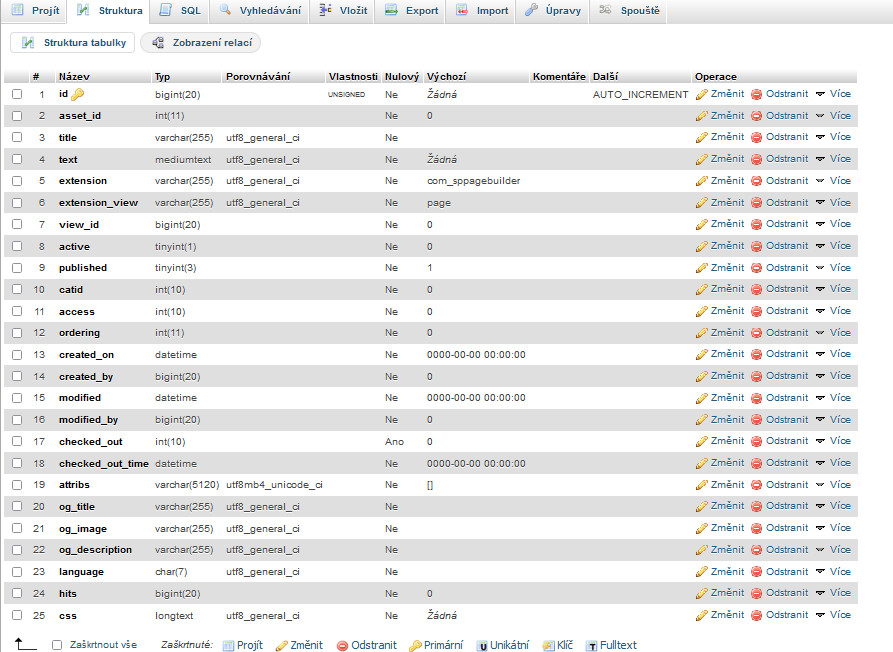Click the Klíč index icon in bottom bar
Viewport: 893px width, 652px height.
point(548,645)
